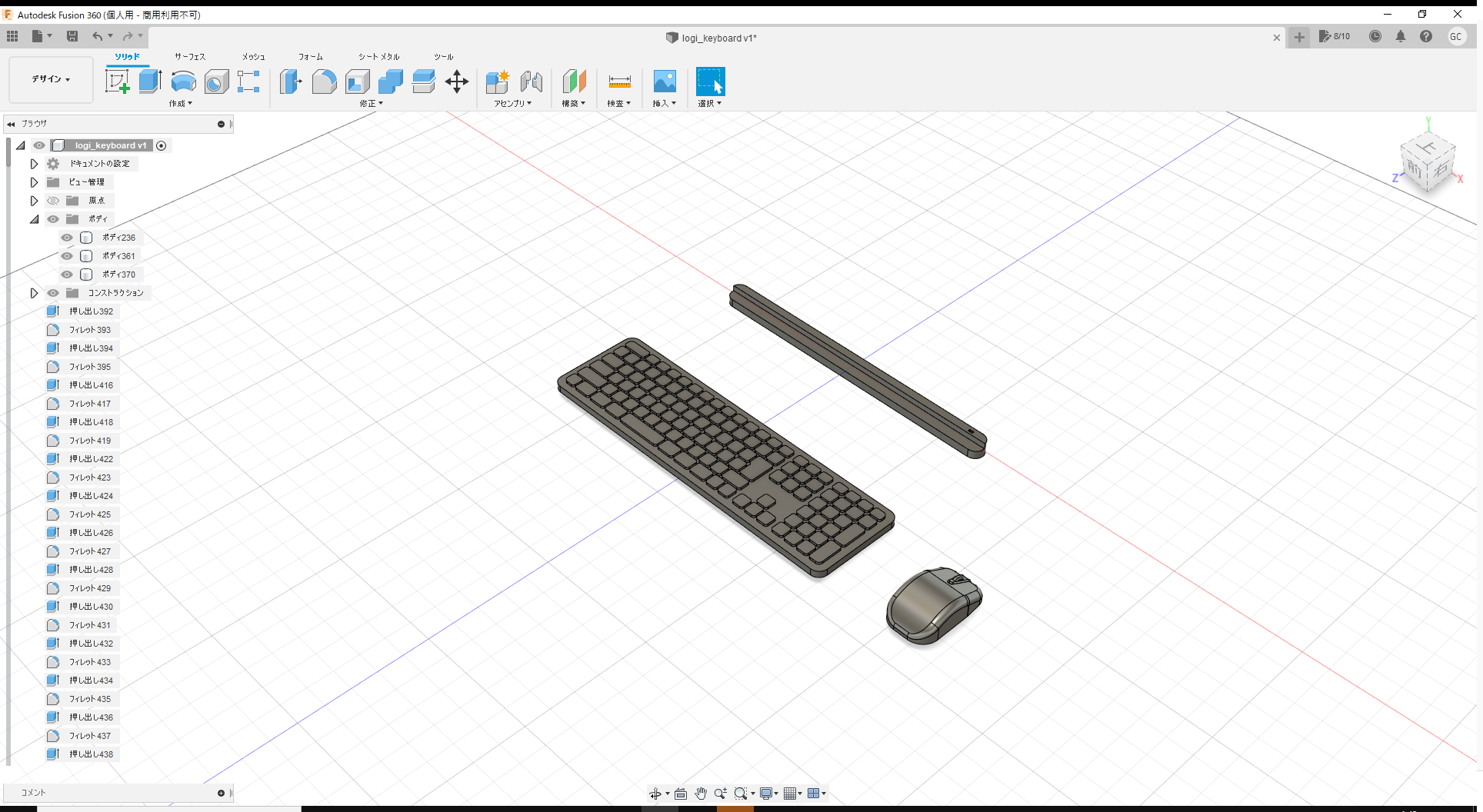Expand the ビュー管理 tree node
The image size is (1483, 812).
tap(34, 182)
